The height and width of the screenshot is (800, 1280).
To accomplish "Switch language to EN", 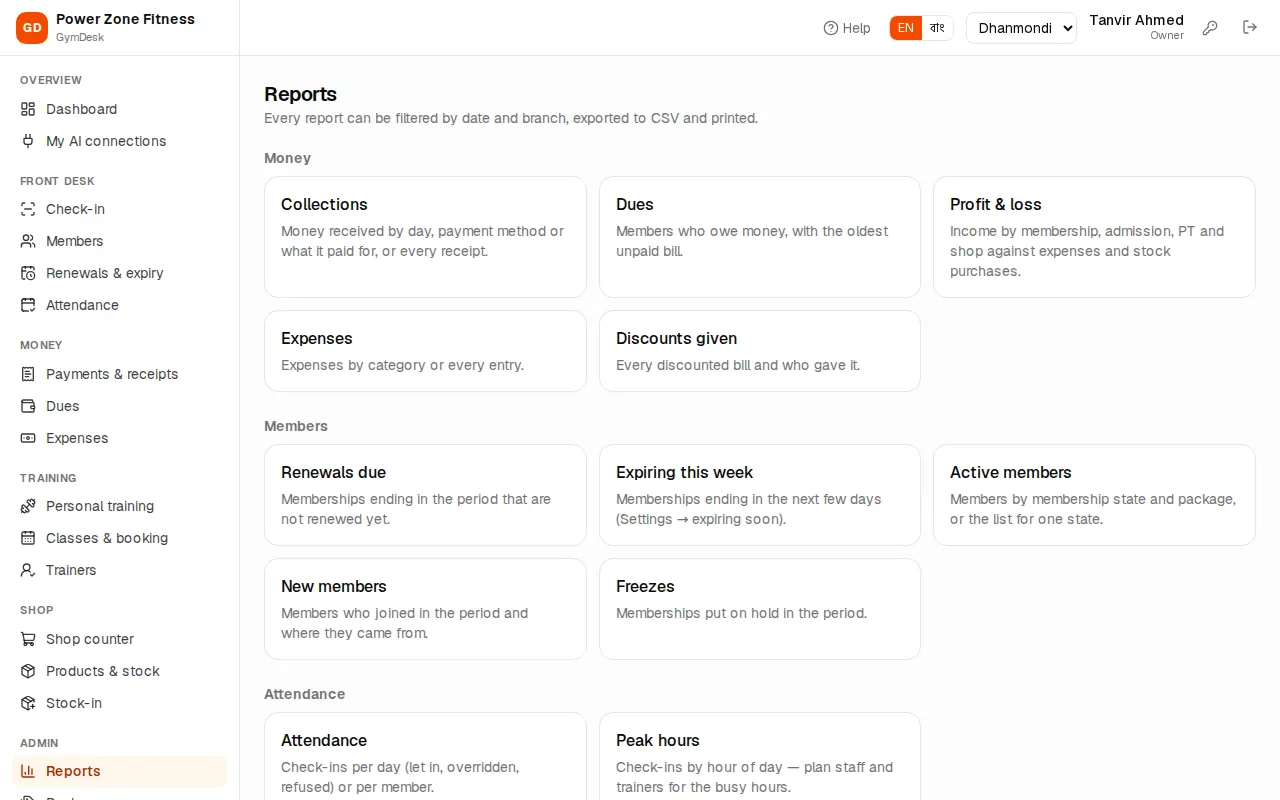I will coord(905,28).
